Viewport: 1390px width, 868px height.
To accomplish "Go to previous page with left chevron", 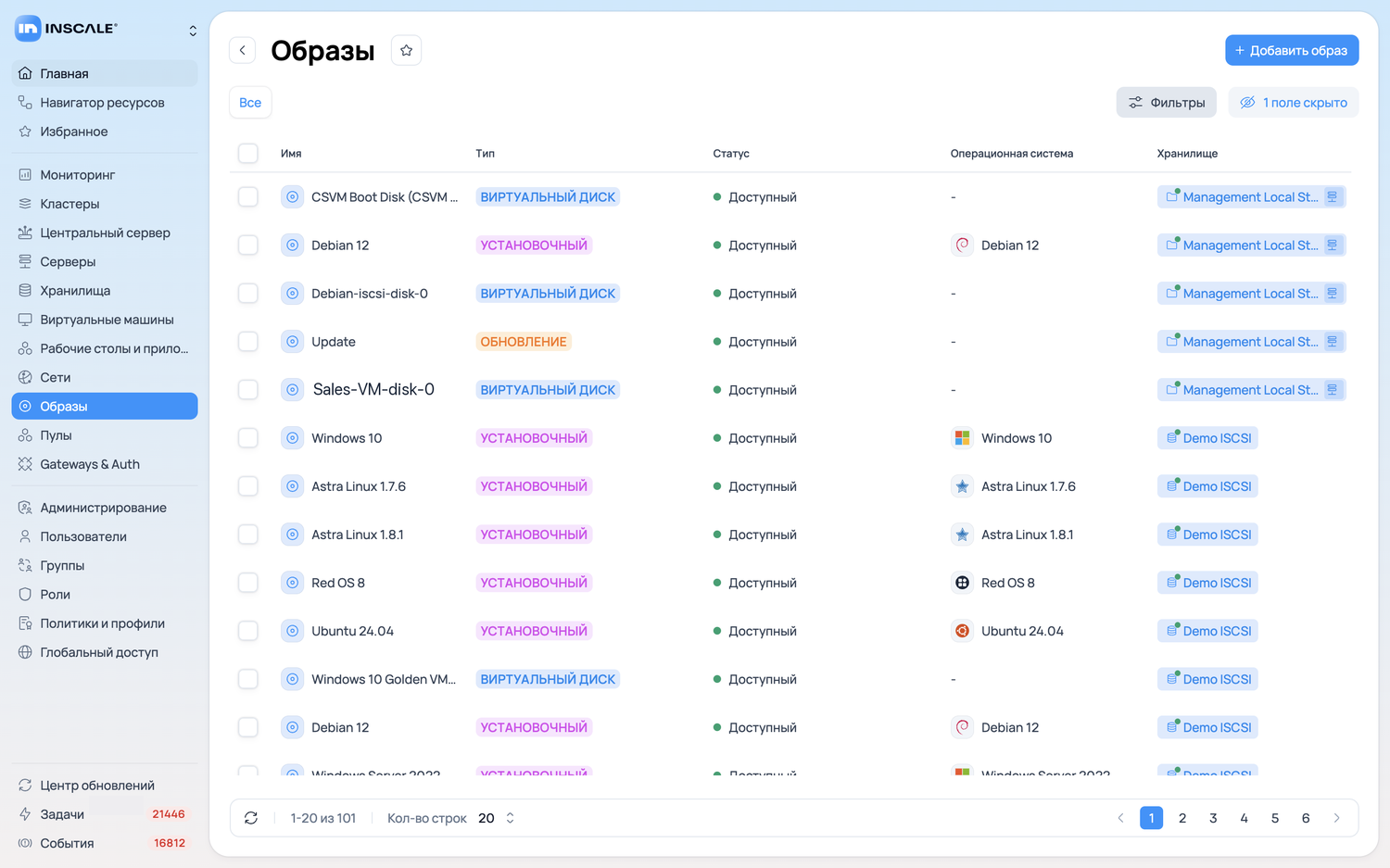I will [1120, 818].
